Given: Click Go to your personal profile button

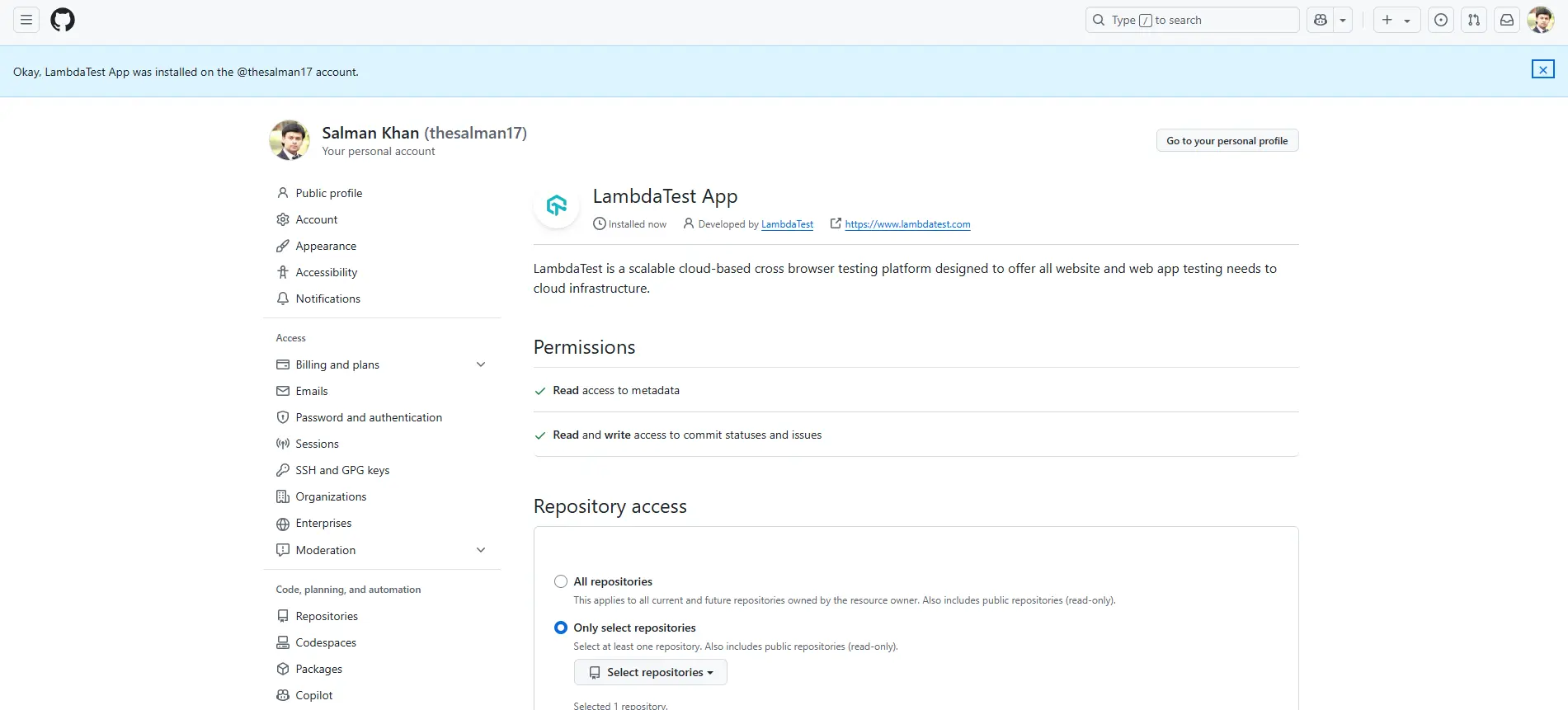Looking at the screenshot, I should (1227, 141).
